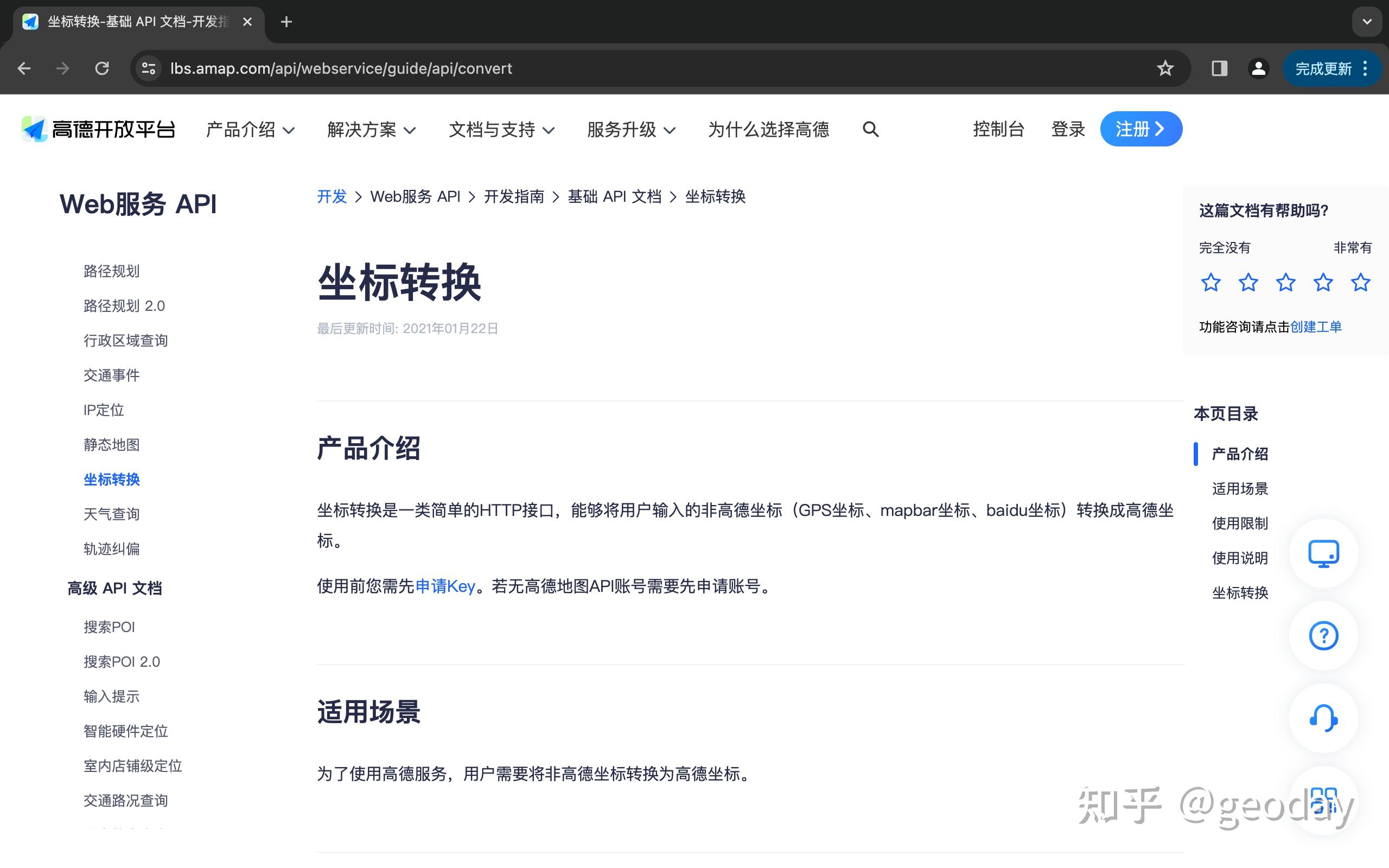Open site information icon in address bar
This screenshot has height=868, width=1389.
[x=149, y=69]
